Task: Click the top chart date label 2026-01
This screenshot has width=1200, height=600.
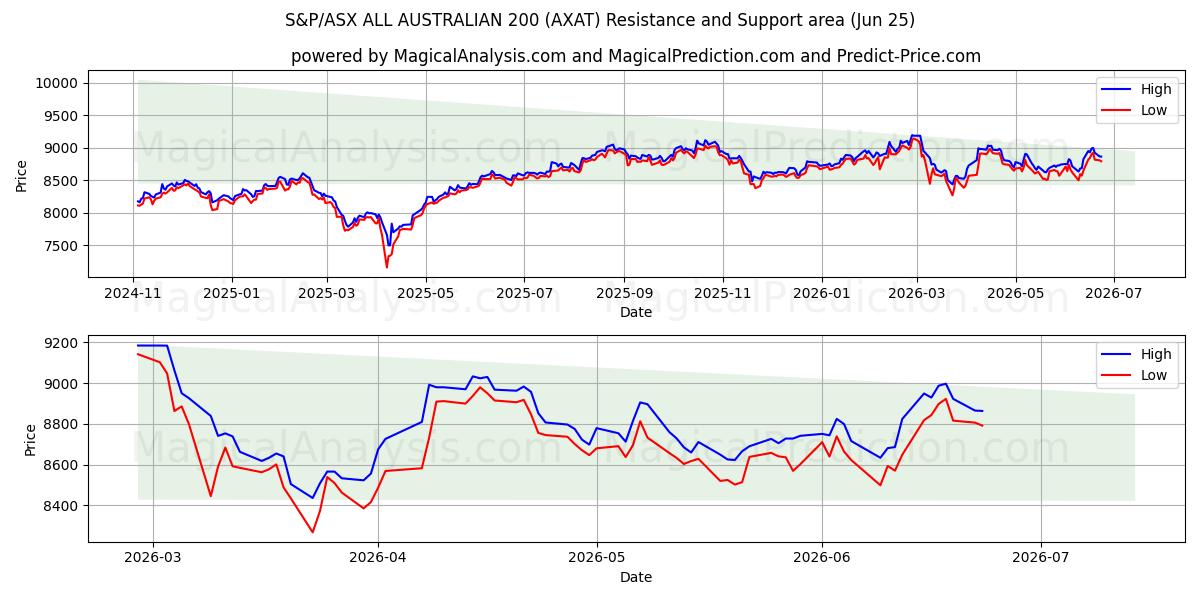Action: [x=822, y=295]
